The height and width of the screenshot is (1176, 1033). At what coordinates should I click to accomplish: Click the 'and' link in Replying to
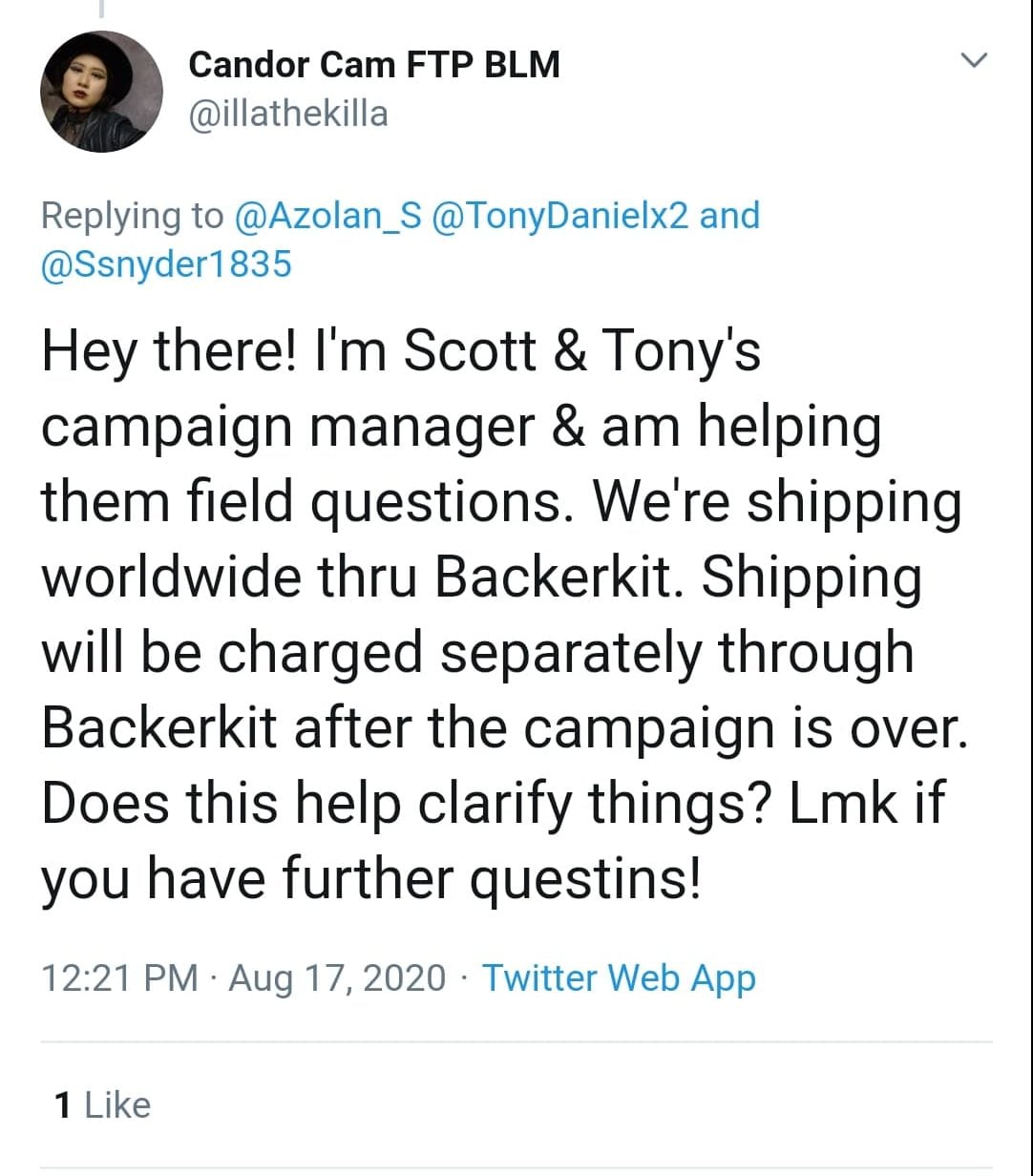[729, 216]
